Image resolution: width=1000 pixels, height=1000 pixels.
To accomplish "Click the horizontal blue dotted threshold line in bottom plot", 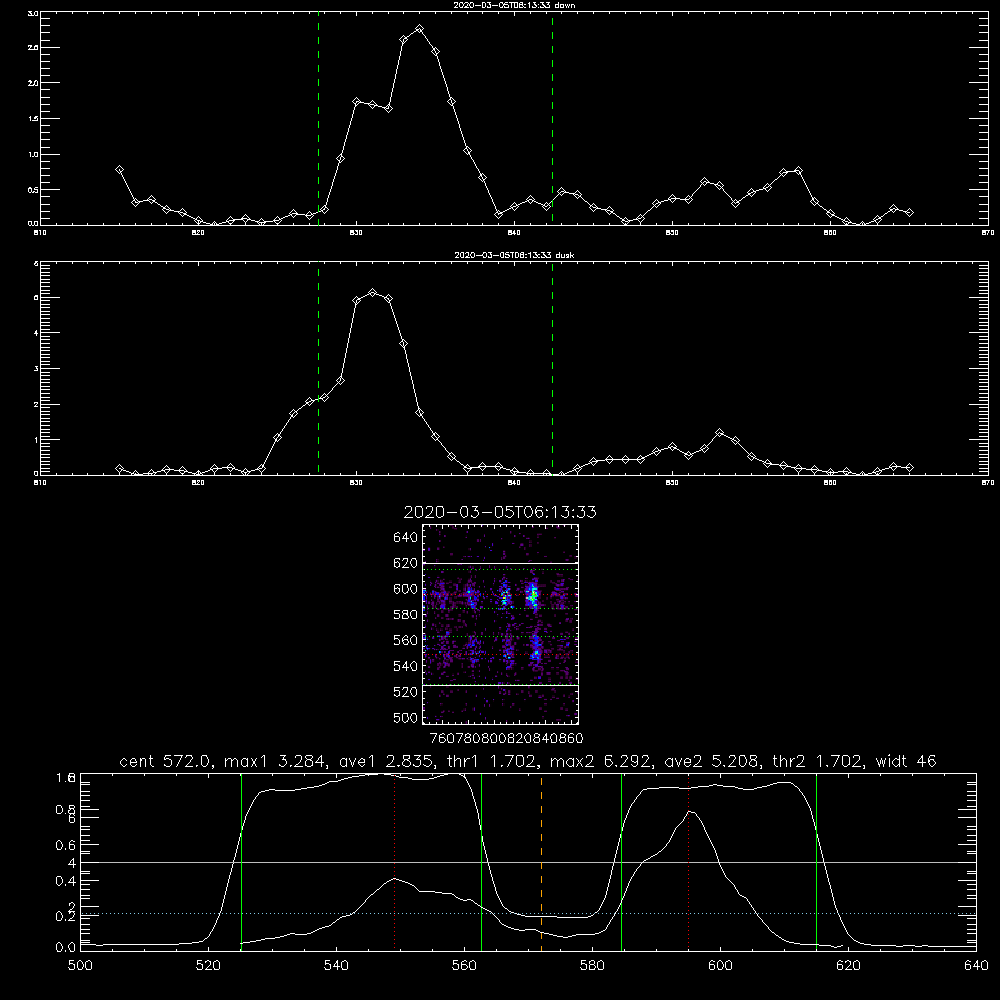I will 528,914.
